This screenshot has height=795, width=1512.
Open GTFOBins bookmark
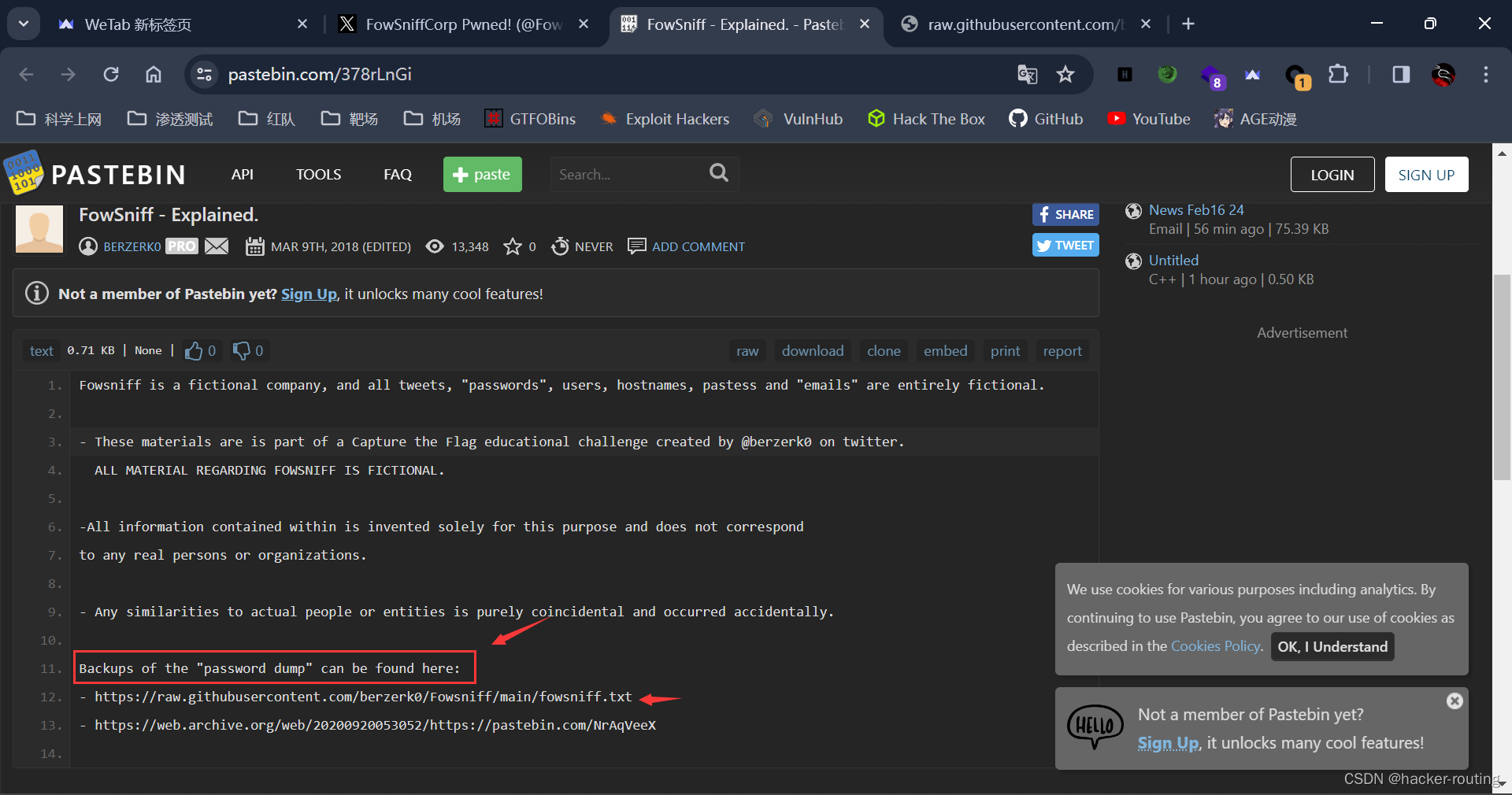click(530, 119)
